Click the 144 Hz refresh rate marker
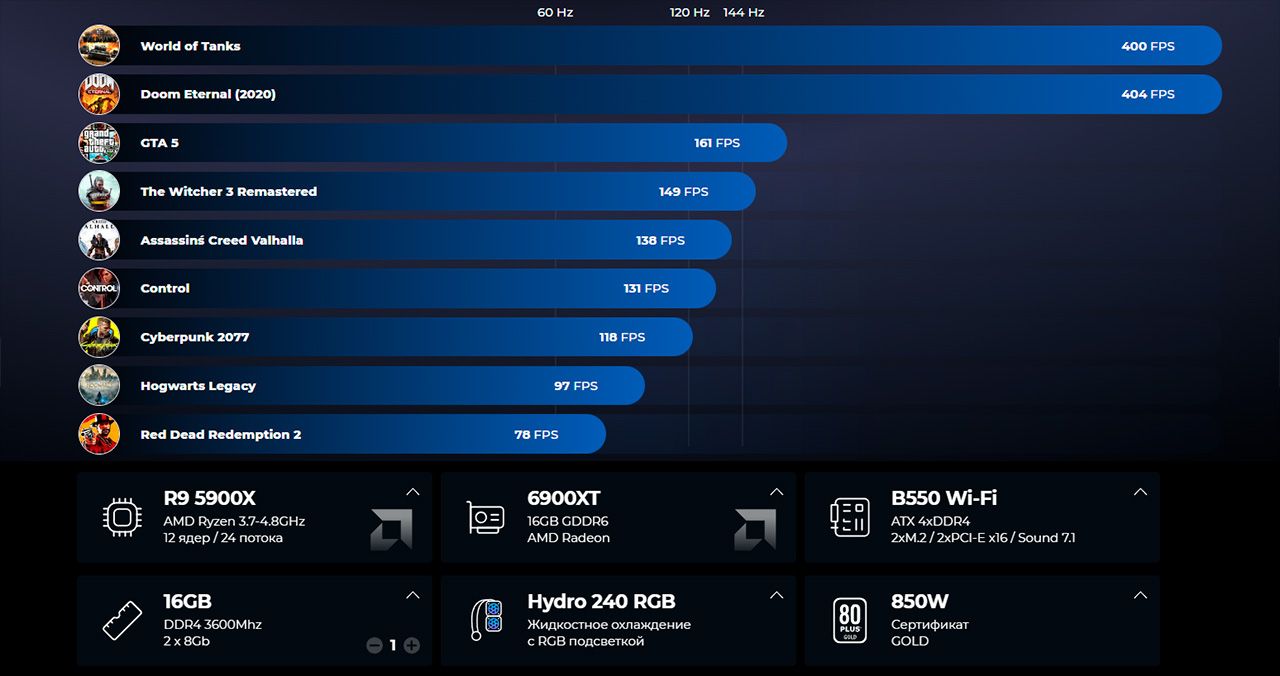Image resolution: width=1280 pixels, height=676 pixels. coord(743,13)
